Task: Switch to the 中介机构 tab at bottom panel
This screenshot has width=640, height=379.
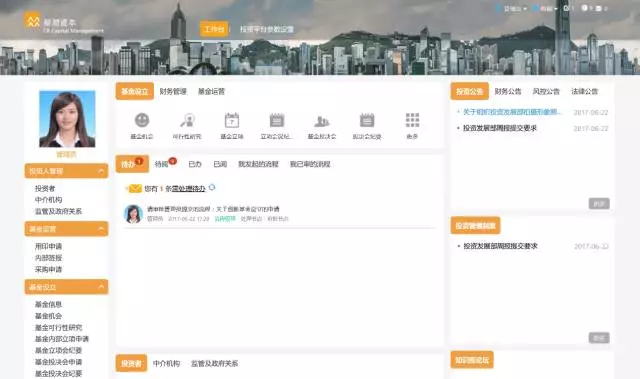Action: tap(166, 363)
